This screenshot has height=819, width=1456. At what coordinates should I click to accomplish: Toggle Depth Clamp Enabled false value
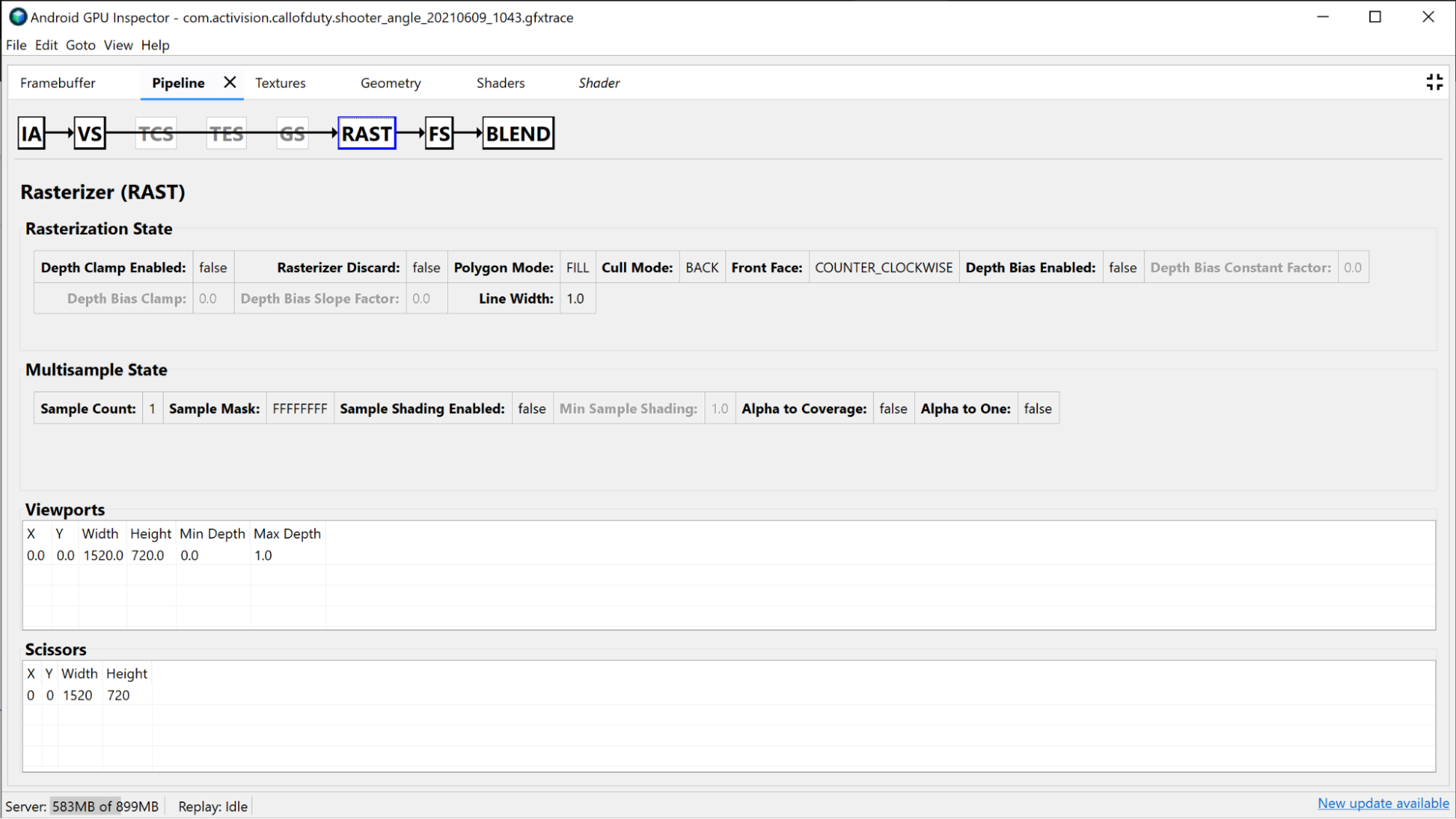pos(212,267)
